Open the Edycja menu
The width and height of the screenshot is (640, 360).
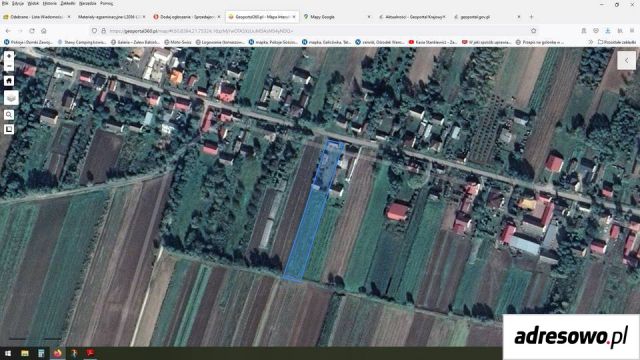18,3
